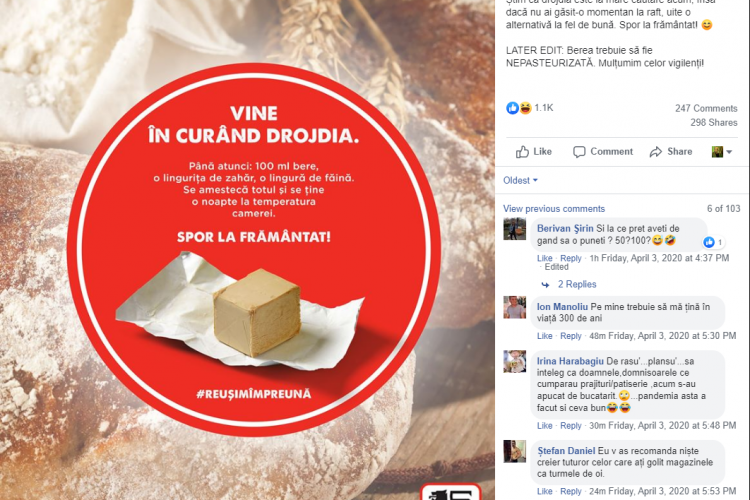Click the thumbs-up Like icon button
Screen dimensions: 750x500
tap(522, 152)
